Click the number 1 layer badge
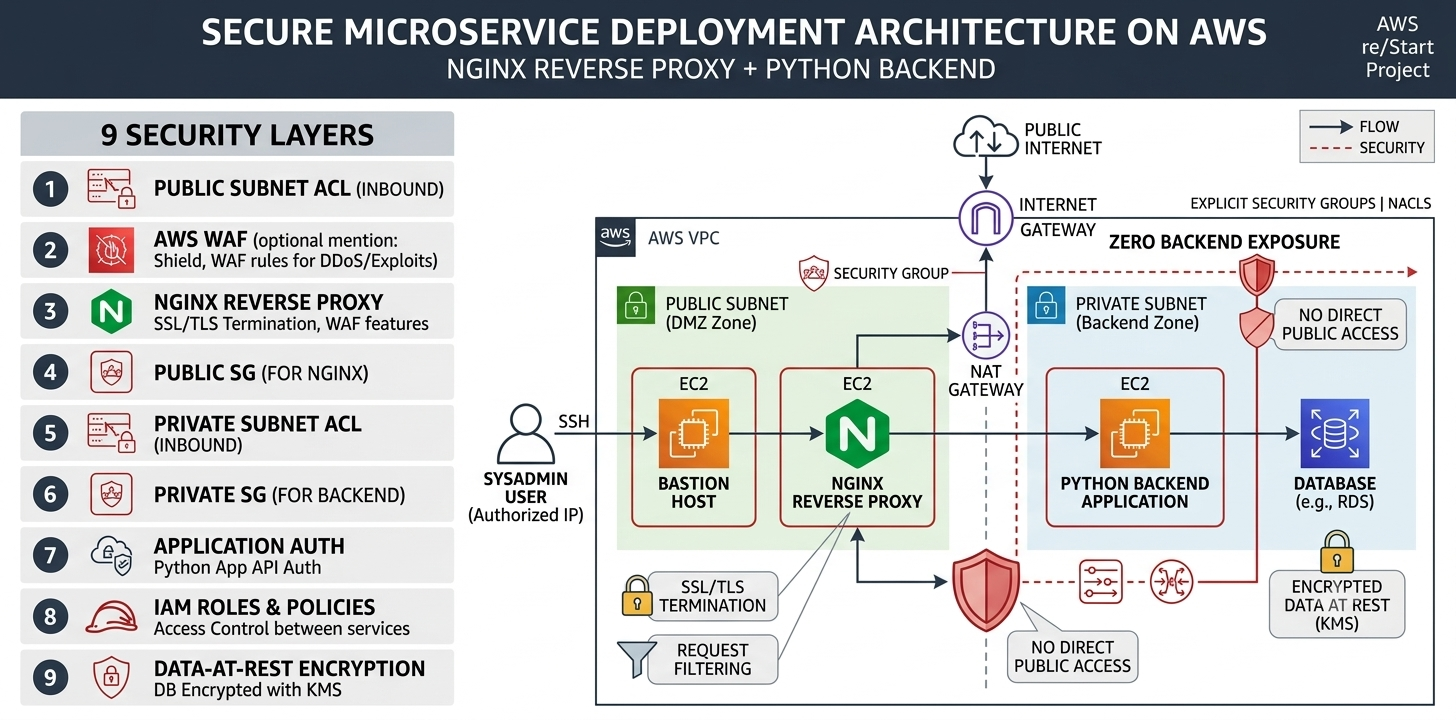 (50, 188)
